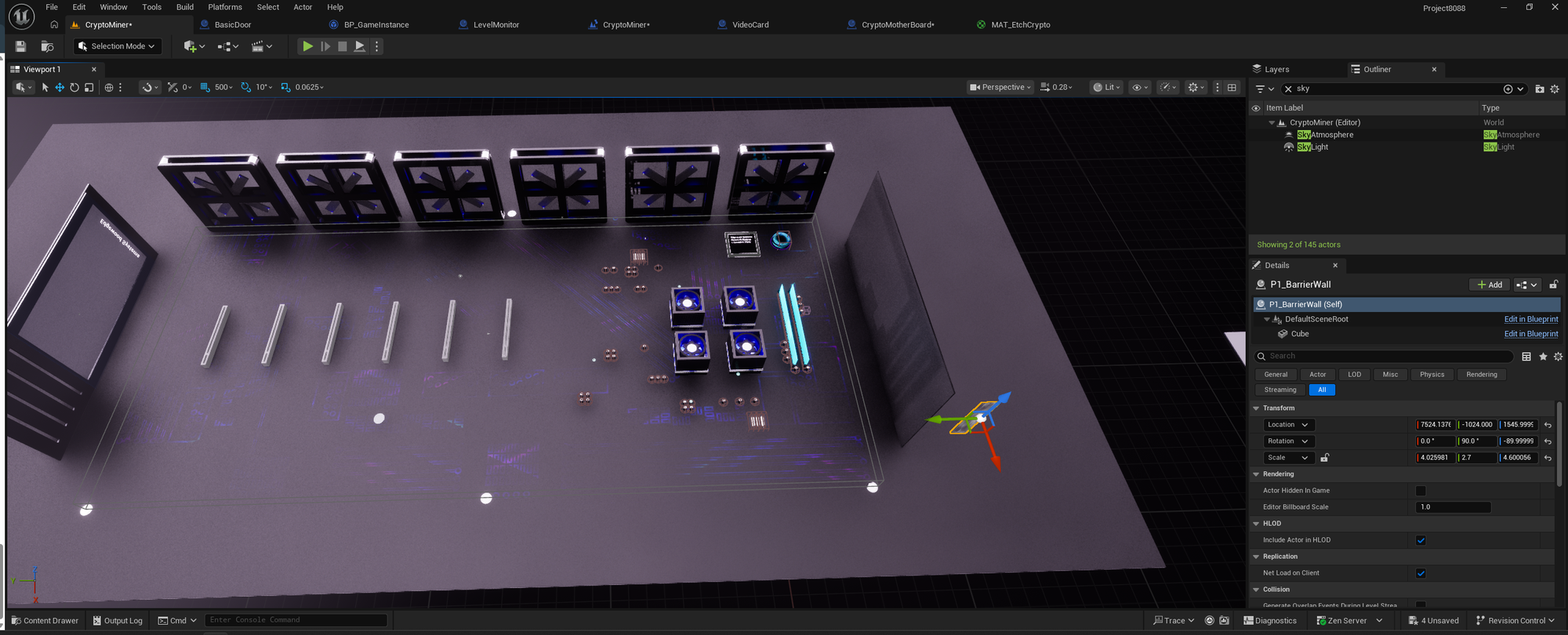This screenshot has width=1568, height=635.
Task: Toggle Actor Hidden In Game checkbox
Action: click(x=1421, y=491)
